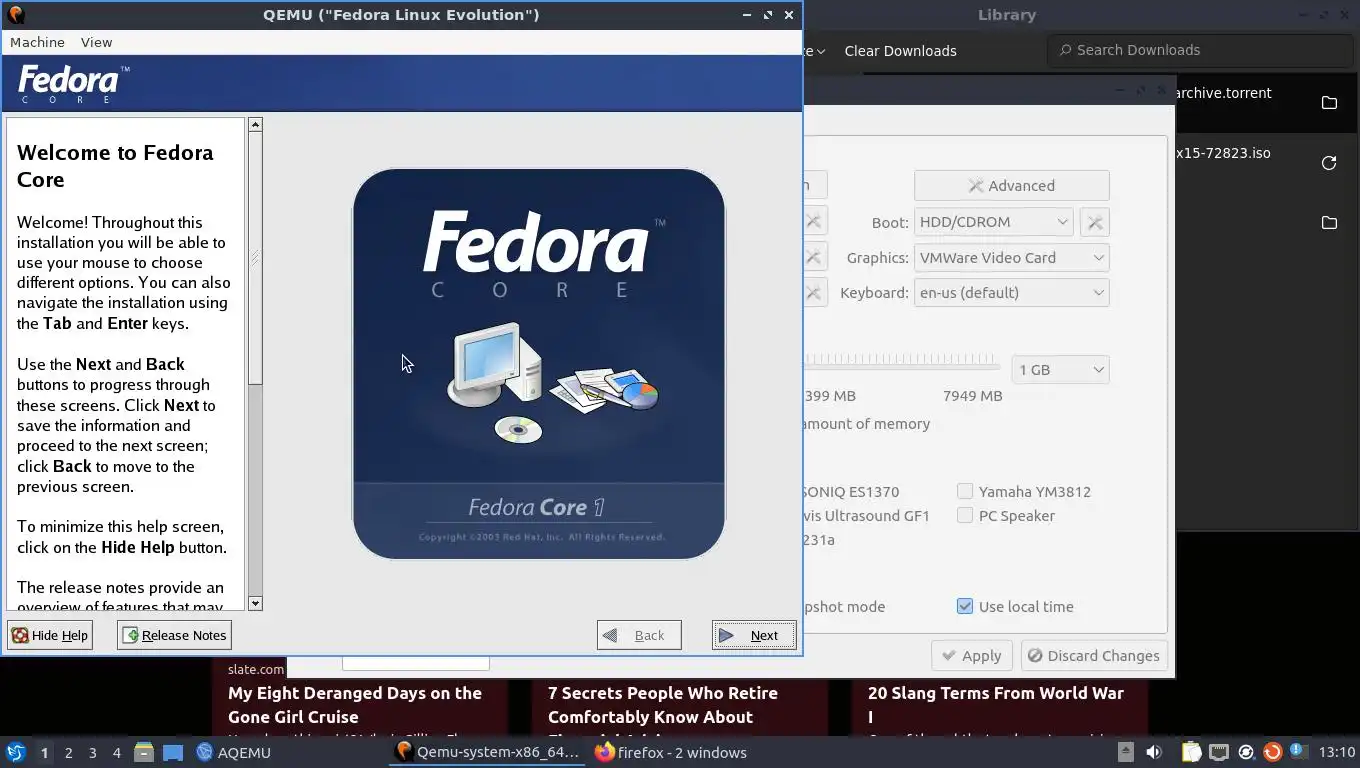Click the help panel scroll up arrow
This screenshot has width=1360, height=768.
pos(255,125)
